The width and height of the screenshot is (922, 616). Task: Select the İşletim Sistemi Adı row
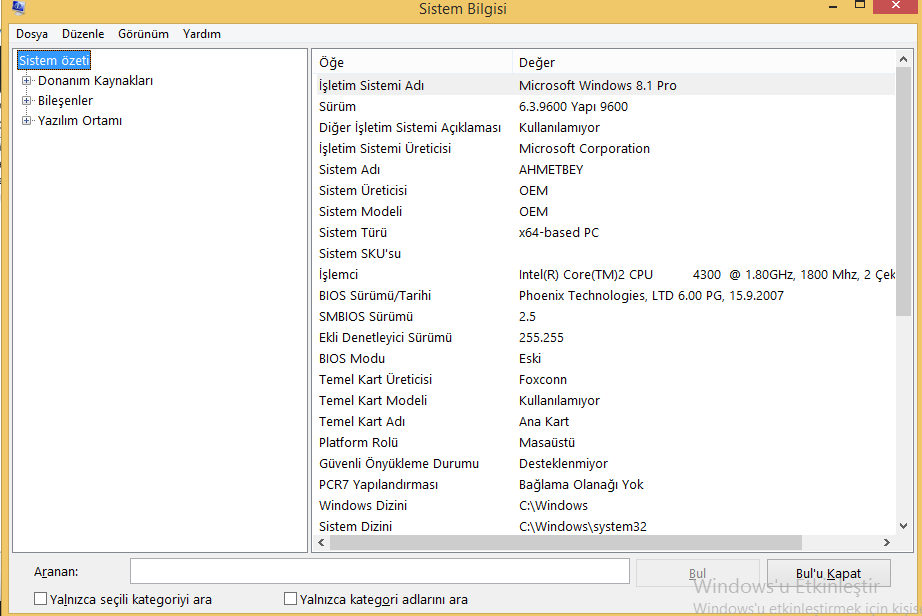[x=604, y=85]
